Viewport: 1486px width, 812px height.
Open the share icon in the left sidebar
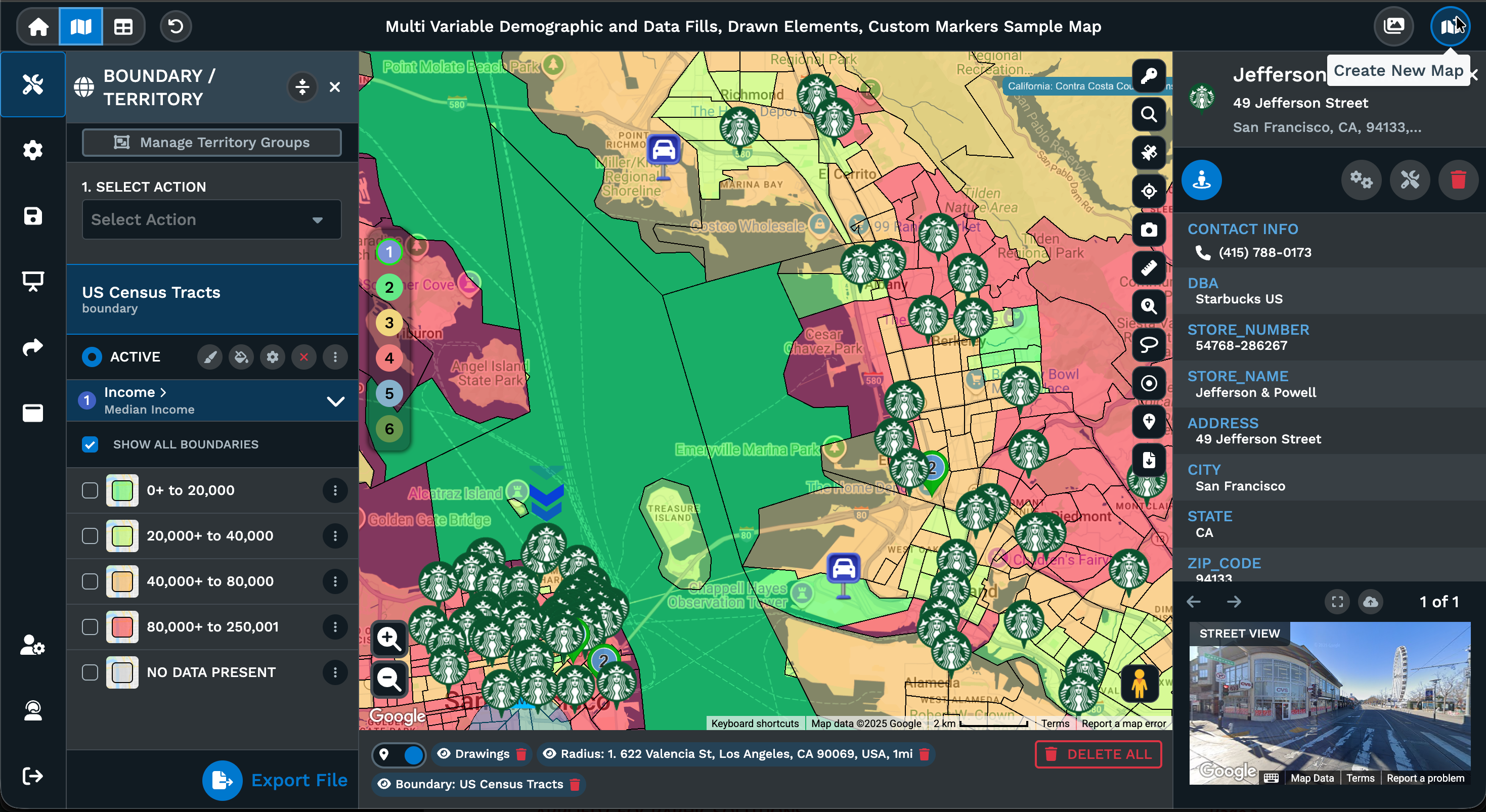pyautogui.click(x=32, y=347)
